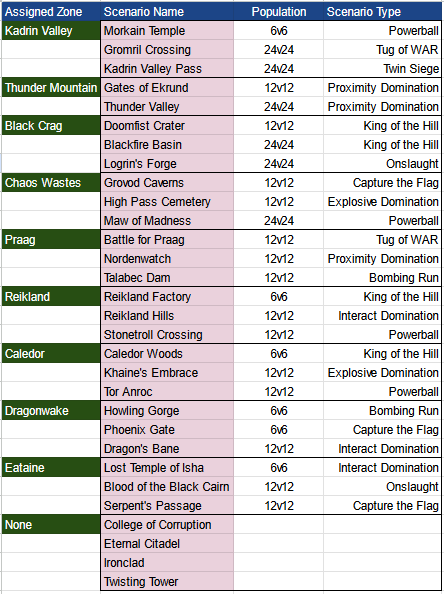Click the Morkain Temple scenario cell
This screenshot has height=594, width=444.
[x=167, y=31]
